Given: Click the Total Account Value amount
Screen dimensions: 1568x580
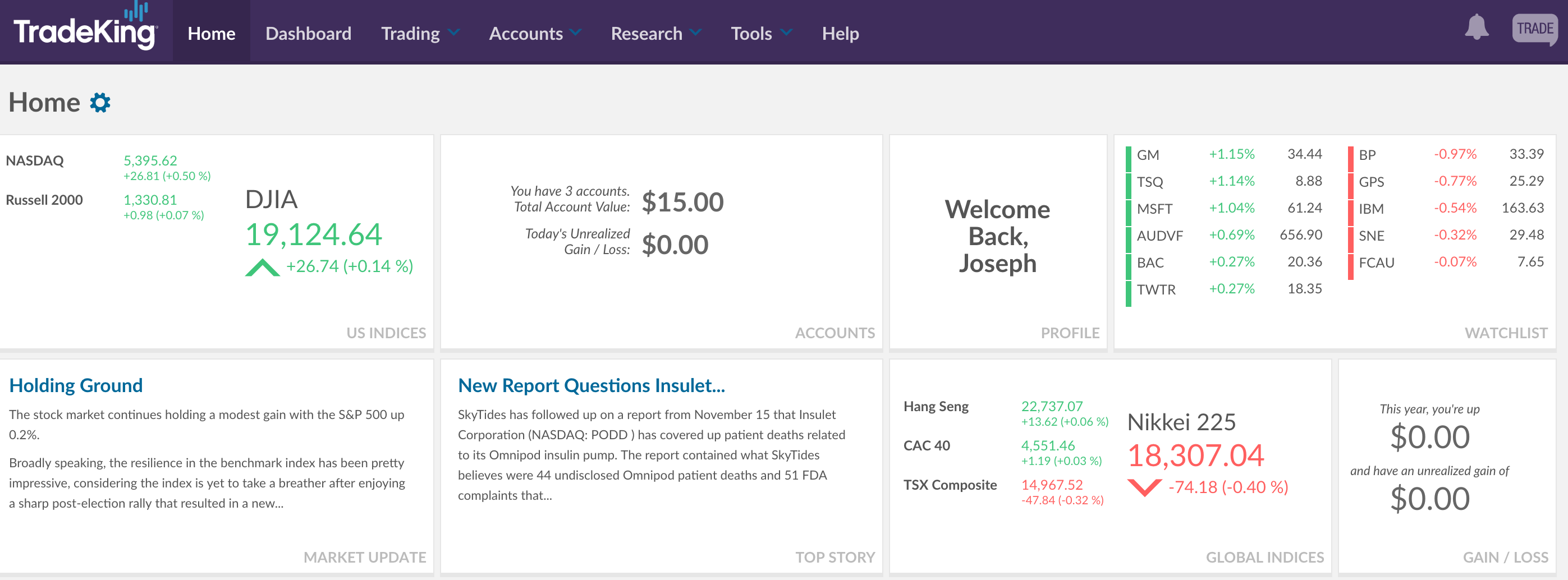Looking at the screenshot, I should (682, 202).
